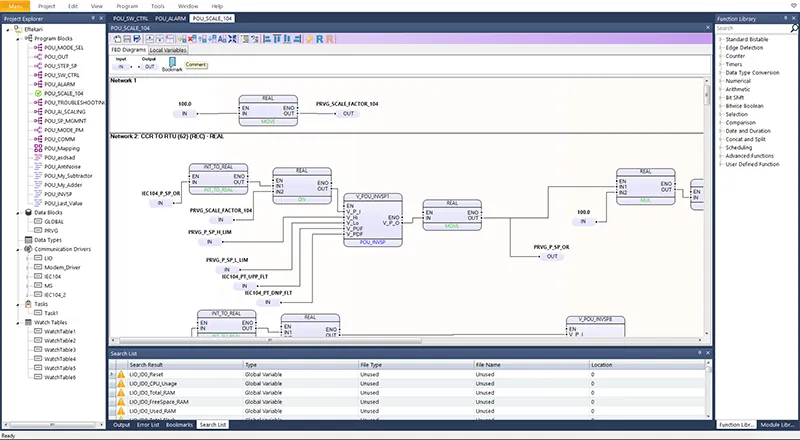
Task: Click the Data Blocks database icon
Action: click(x=29, y=212)
